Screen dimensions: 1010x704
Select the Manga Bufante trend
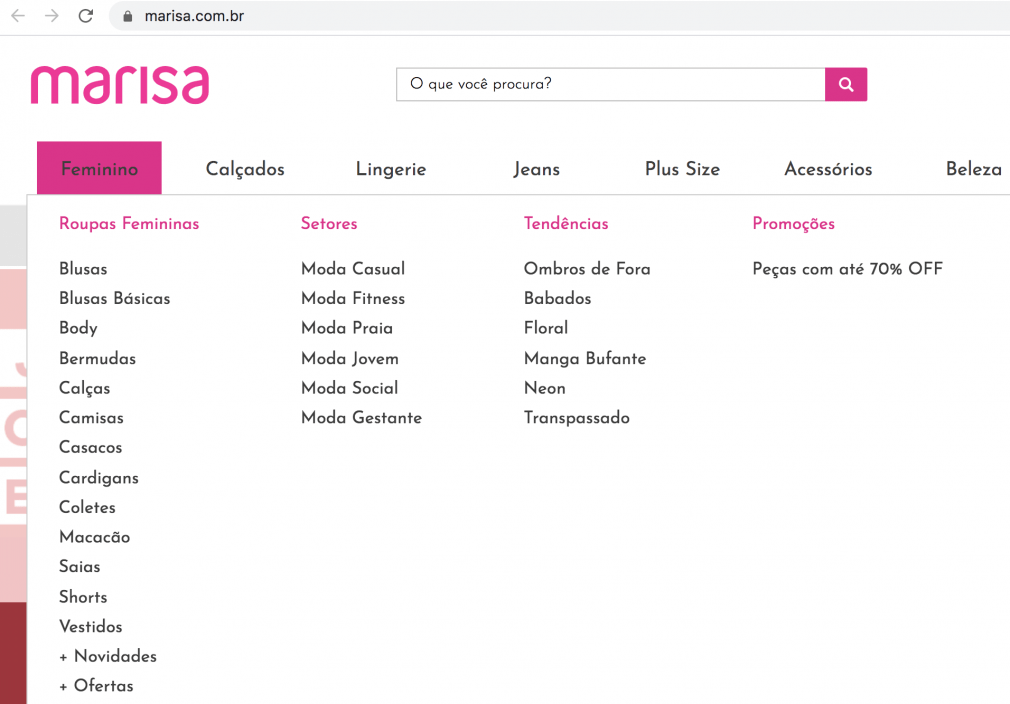click(585, 358)
